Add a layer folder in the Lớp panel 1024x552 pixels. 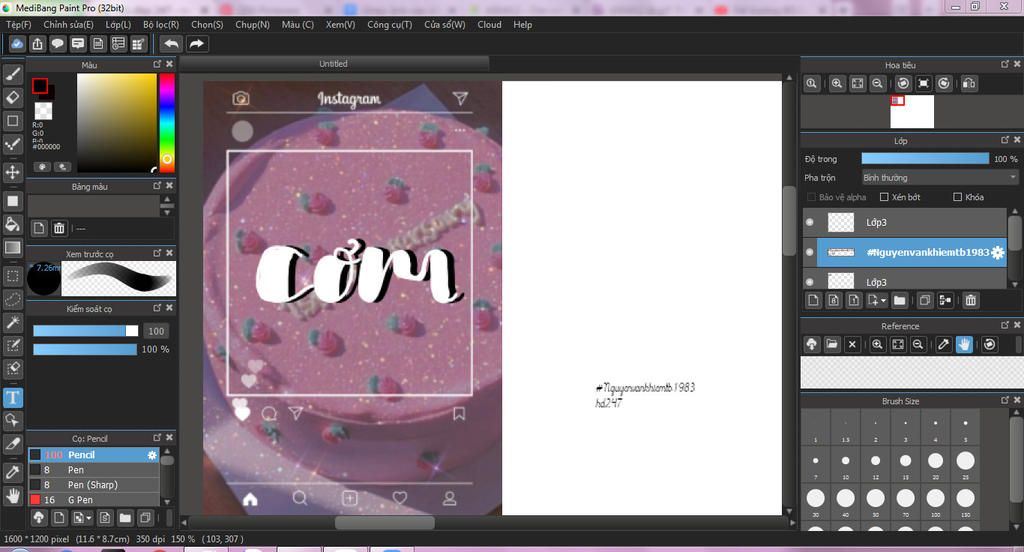pos(899,300)
